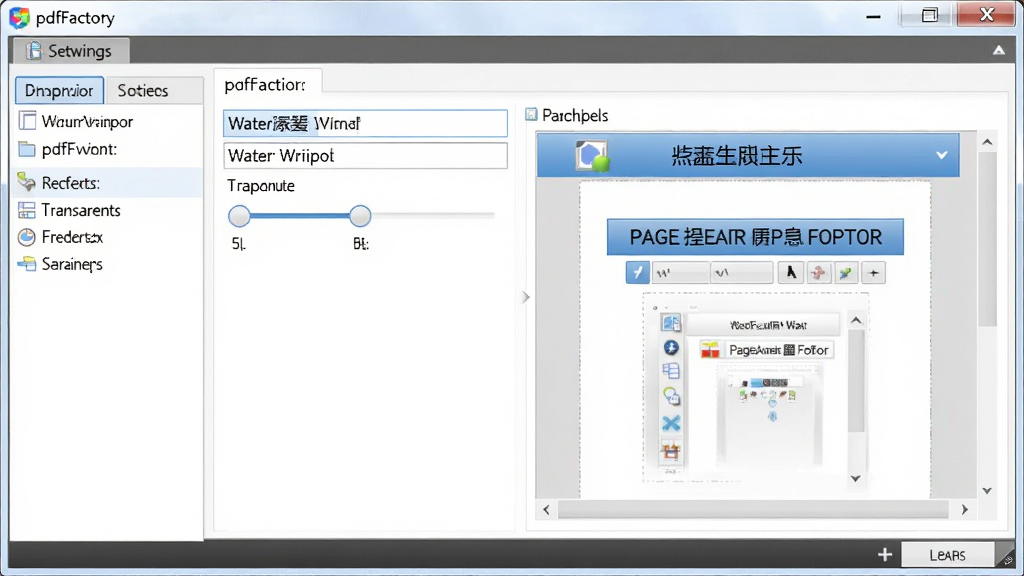The height and width of the screenshot is (576, 1024).
Task: Open the pdfFactior tab
Action: (x=266, y=85)
